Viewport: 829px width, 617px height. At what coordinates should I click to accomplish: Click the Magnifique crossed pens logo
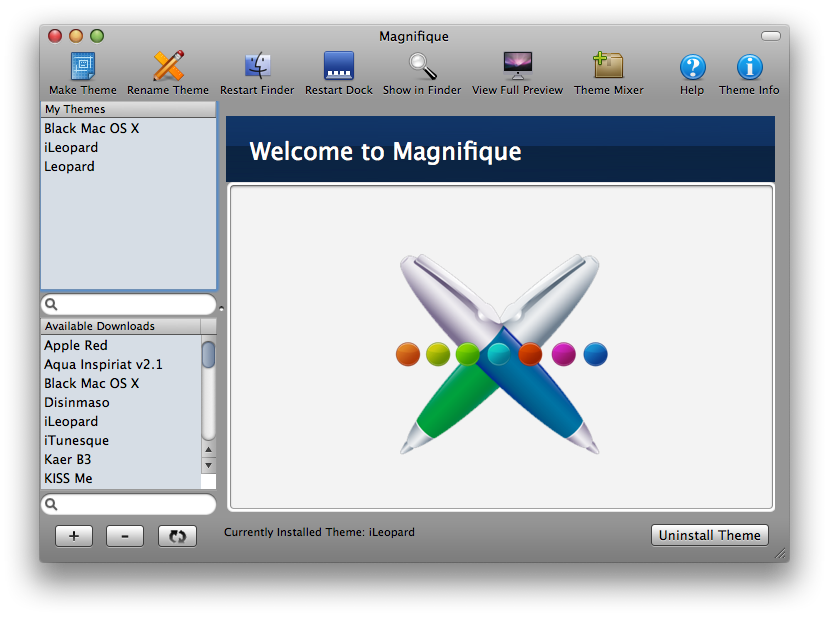500,354
